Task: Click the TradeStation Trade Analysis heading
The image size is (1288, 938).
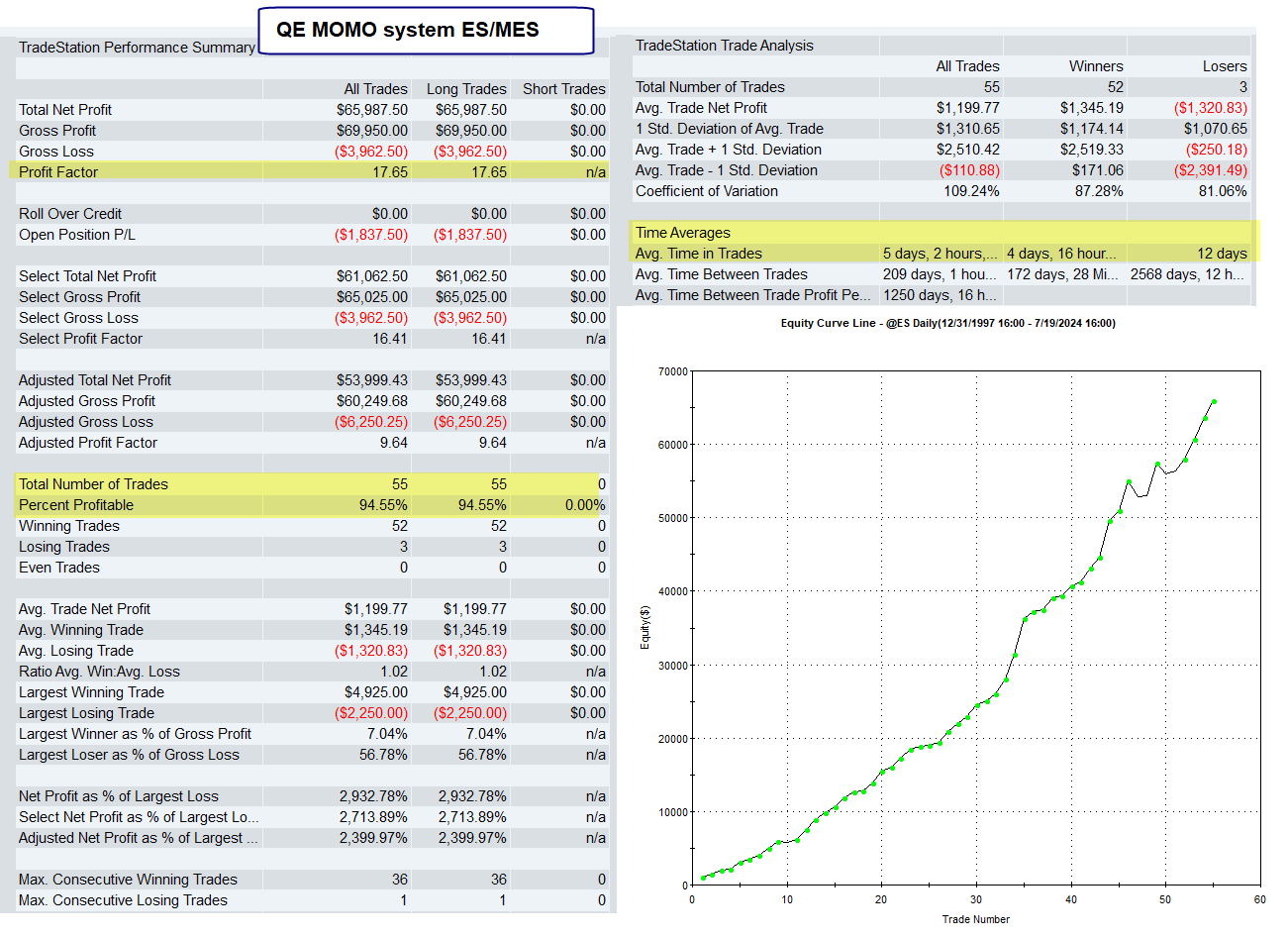Action: tap(724, 46)
